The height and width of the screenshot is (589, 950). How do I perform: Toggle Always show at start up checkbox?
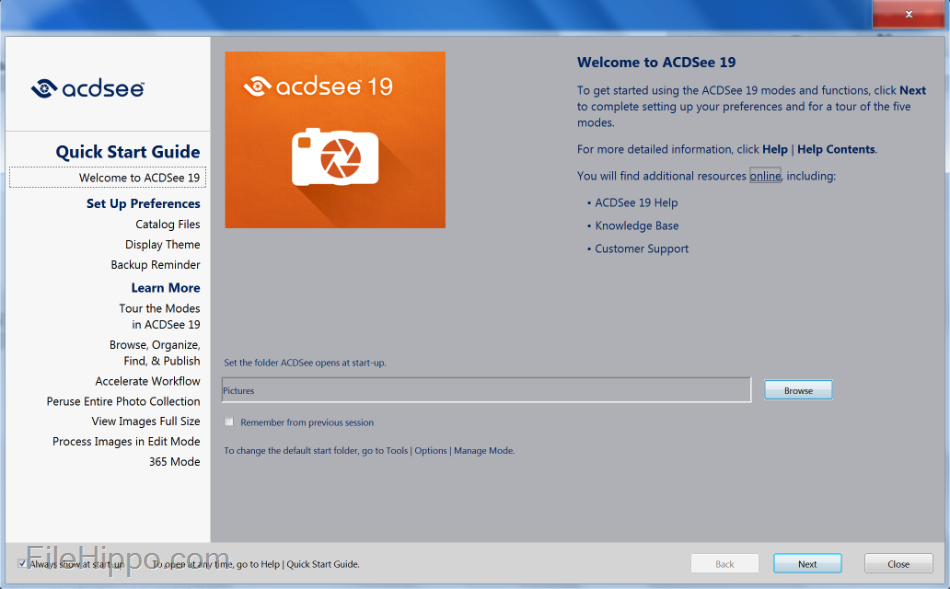click(x=23, y=564)
